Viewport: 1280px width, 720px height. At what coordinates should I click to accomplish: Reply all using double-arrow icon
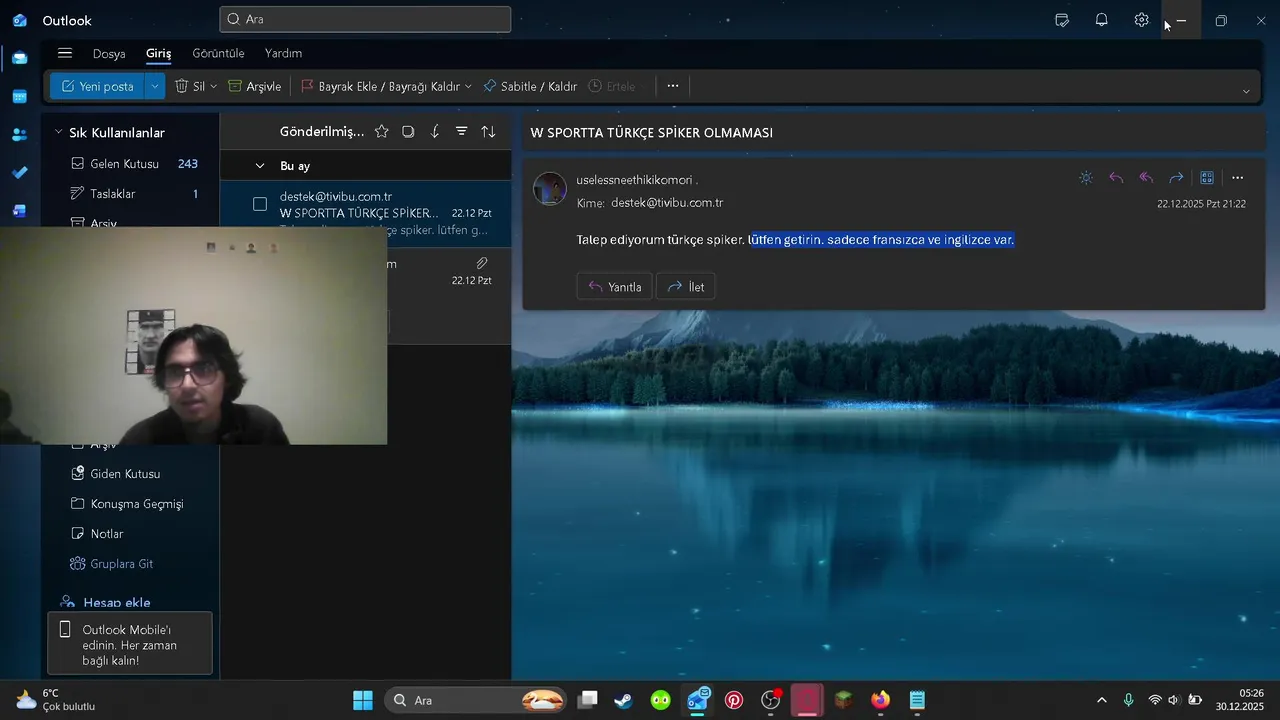point(1146,178)
